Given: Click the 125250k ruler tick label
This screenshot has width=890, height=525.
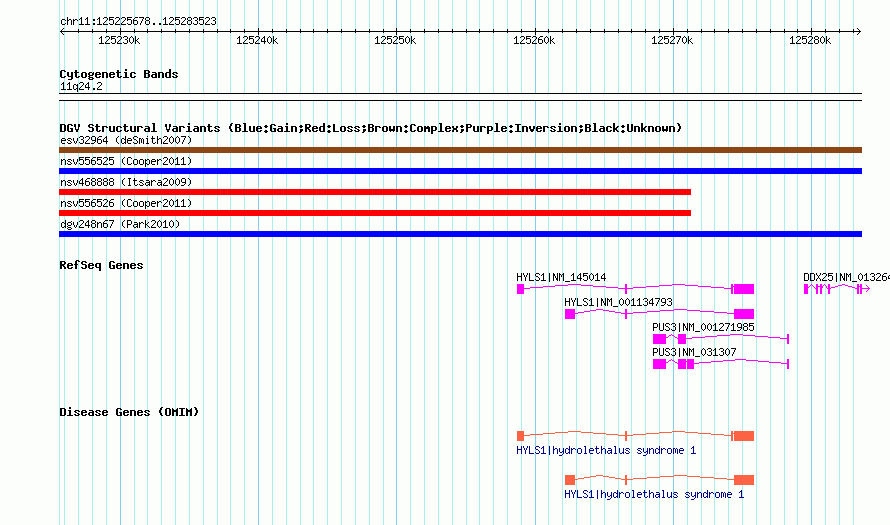Looking at the screenshot, I should click(395, 40).
